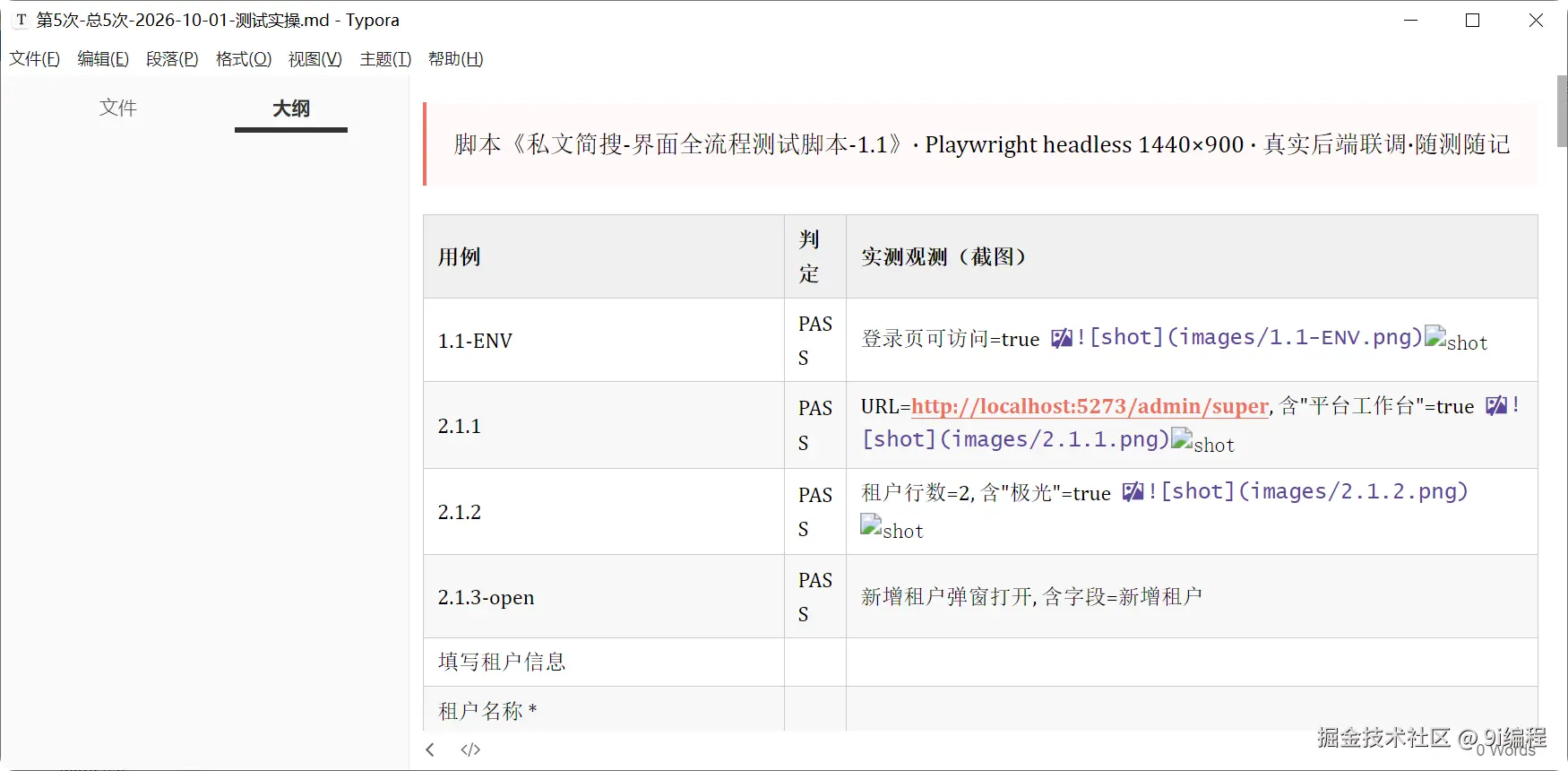Click 租户行数=2 observation text
The height and width of the screenshot is (771, 1568).
986,493
